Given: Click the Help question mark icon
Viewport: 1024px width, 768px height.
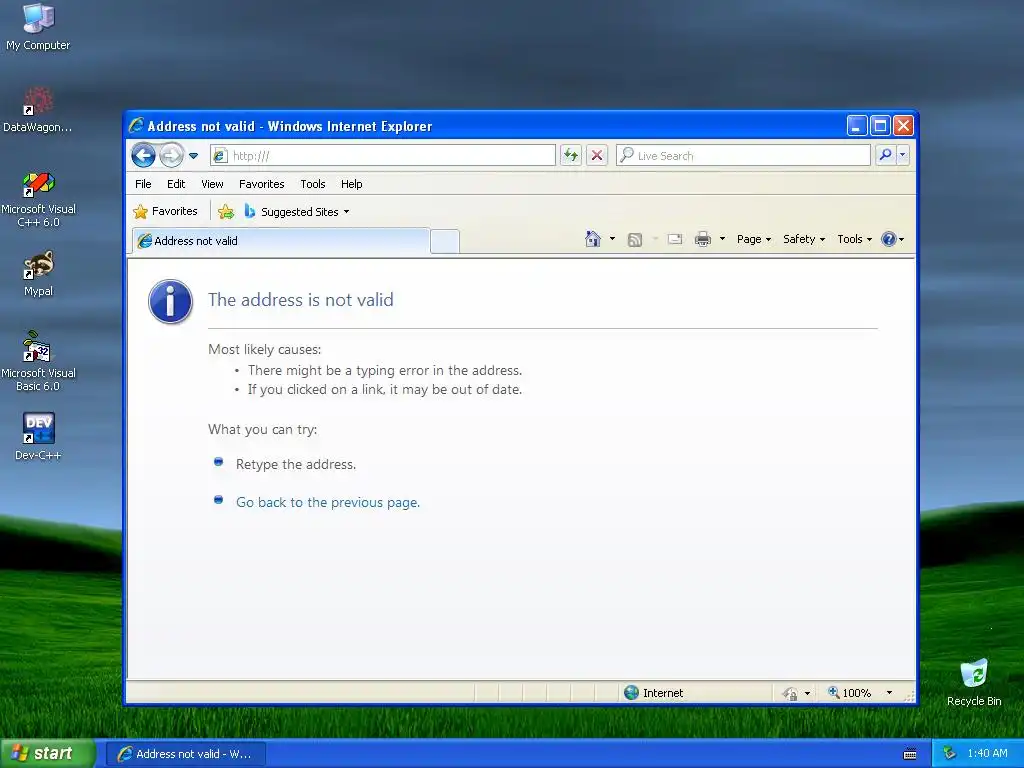Looking at the screenshot, I should 888,239.
